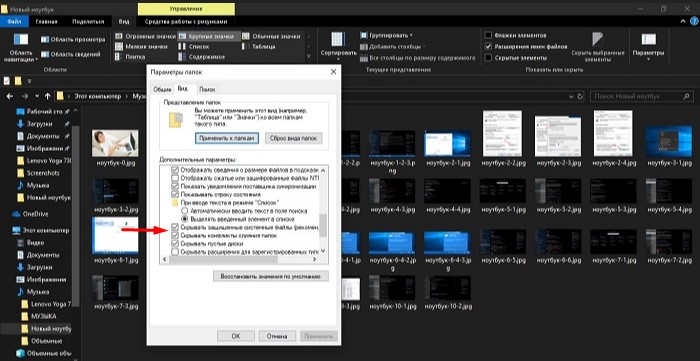Toggle the Скрытые элементы checkbox
The image size is (700, 361).
point(488,58)
